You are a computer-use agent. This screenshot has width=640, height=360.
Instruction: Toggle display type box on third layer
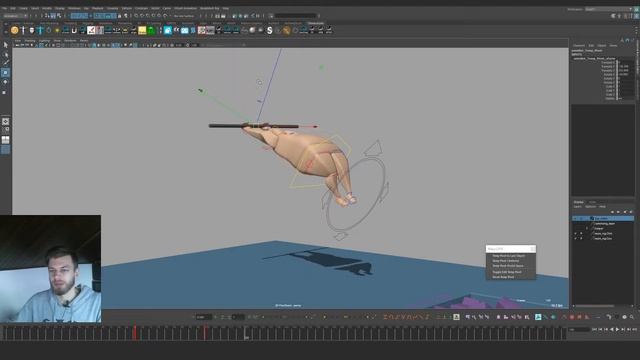point(587,229)
